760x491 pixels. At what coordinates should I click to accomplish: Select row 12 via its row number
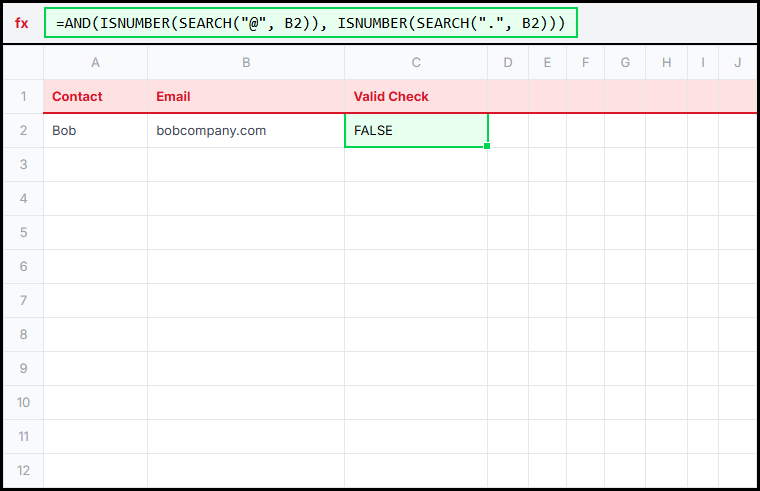pos(23,470)
